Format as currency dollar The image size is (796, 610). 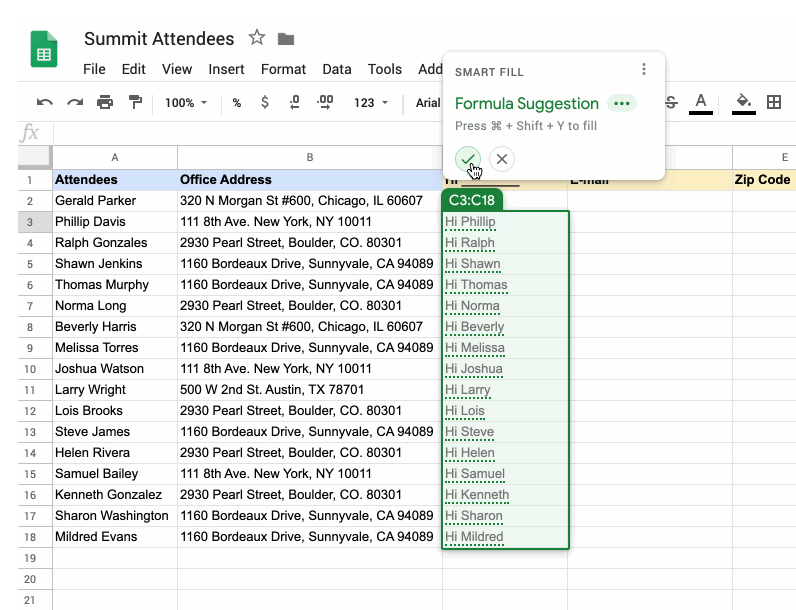(264, 103)
